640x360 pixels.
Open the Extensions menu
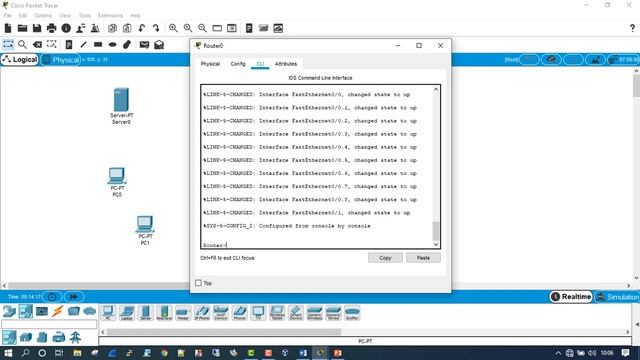pos(110,16)
